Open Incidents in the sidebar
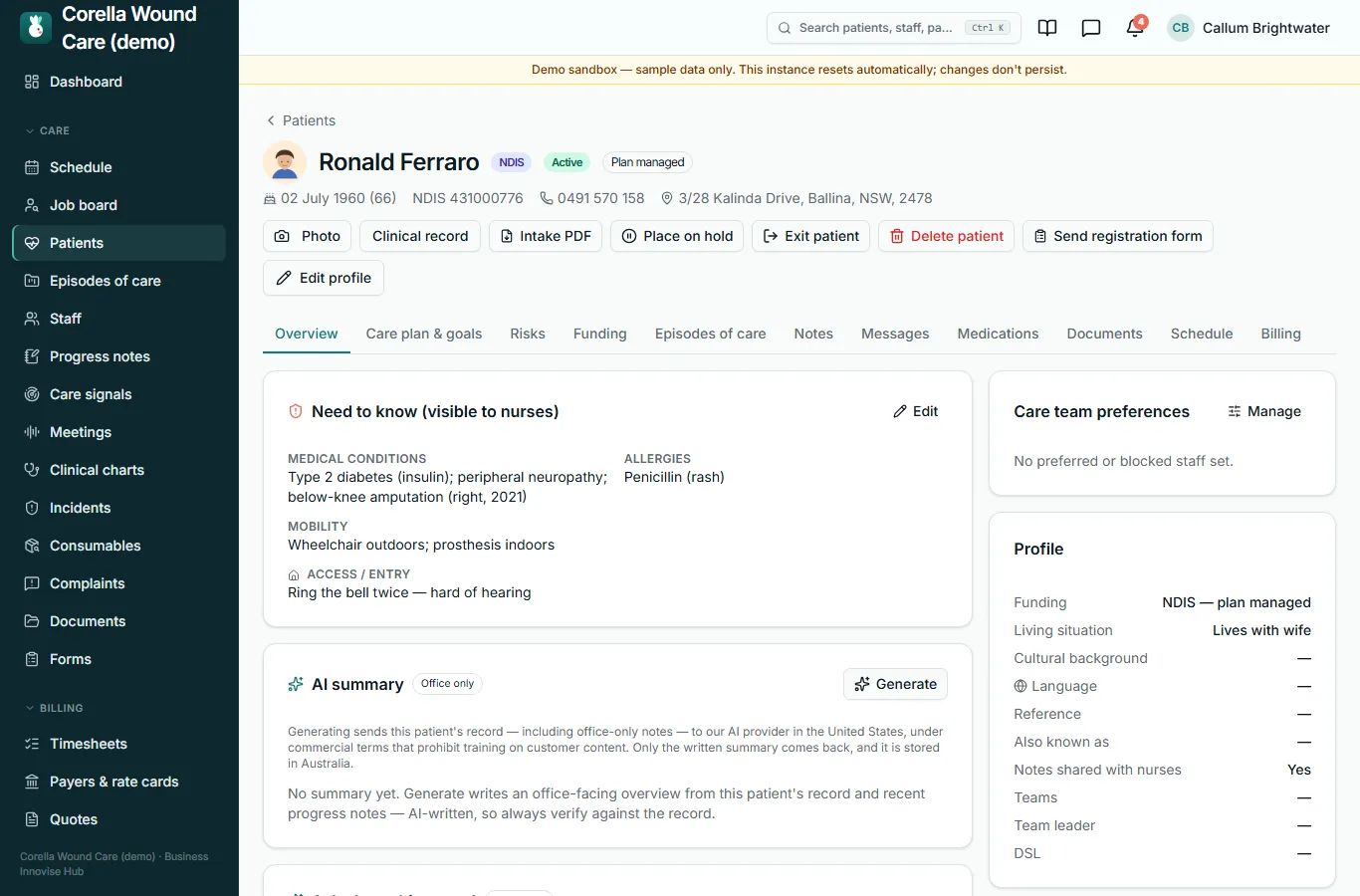 coord(118,508)
